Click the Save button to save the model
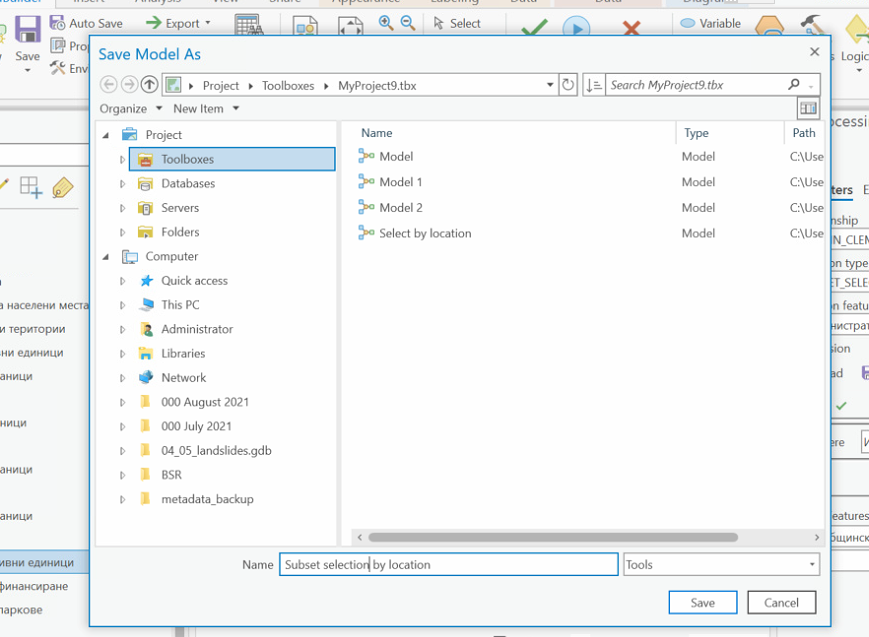This screenshot has width=869, height=637. click(702, 602)
